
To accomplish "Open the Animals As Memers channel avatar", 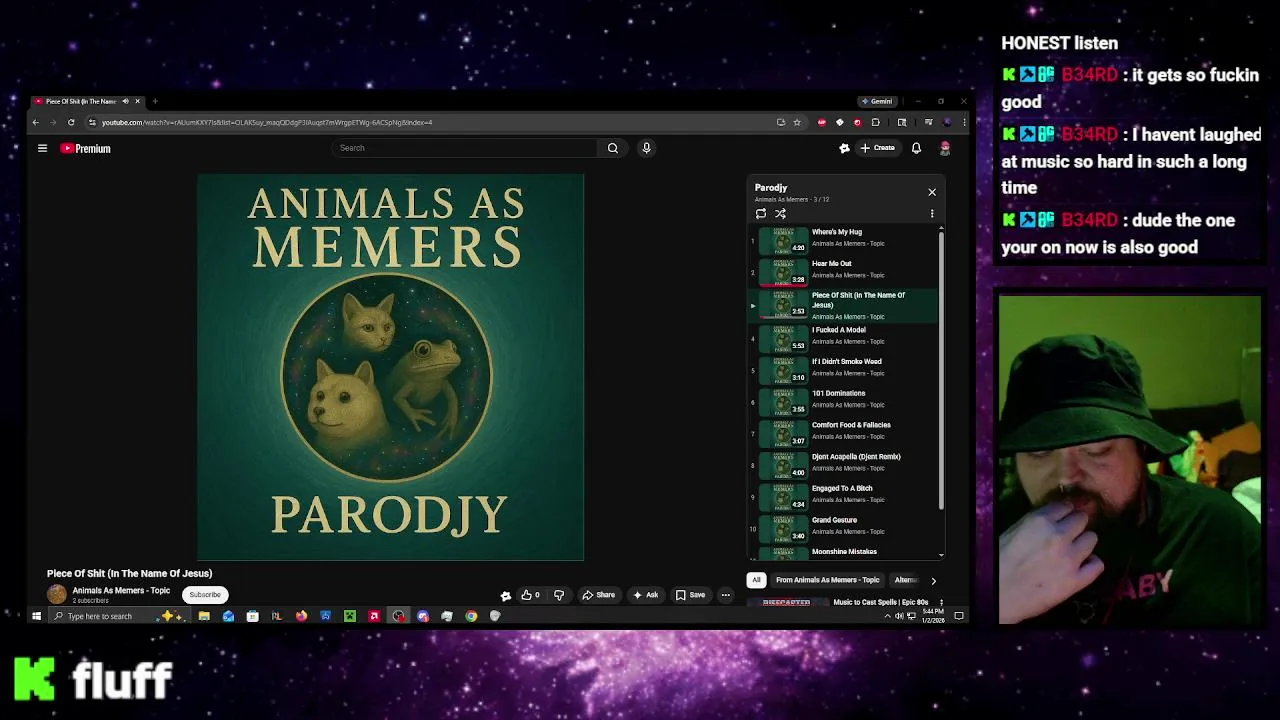I will click(x=57, y=594).
